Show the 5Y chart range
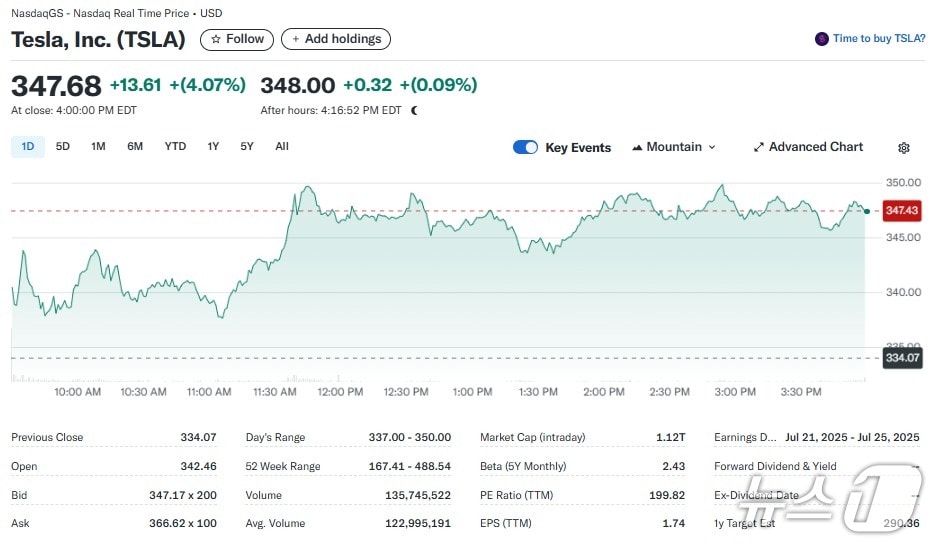Image resolution: width=936 pixels, height=546 pixels. coord(247,147)
